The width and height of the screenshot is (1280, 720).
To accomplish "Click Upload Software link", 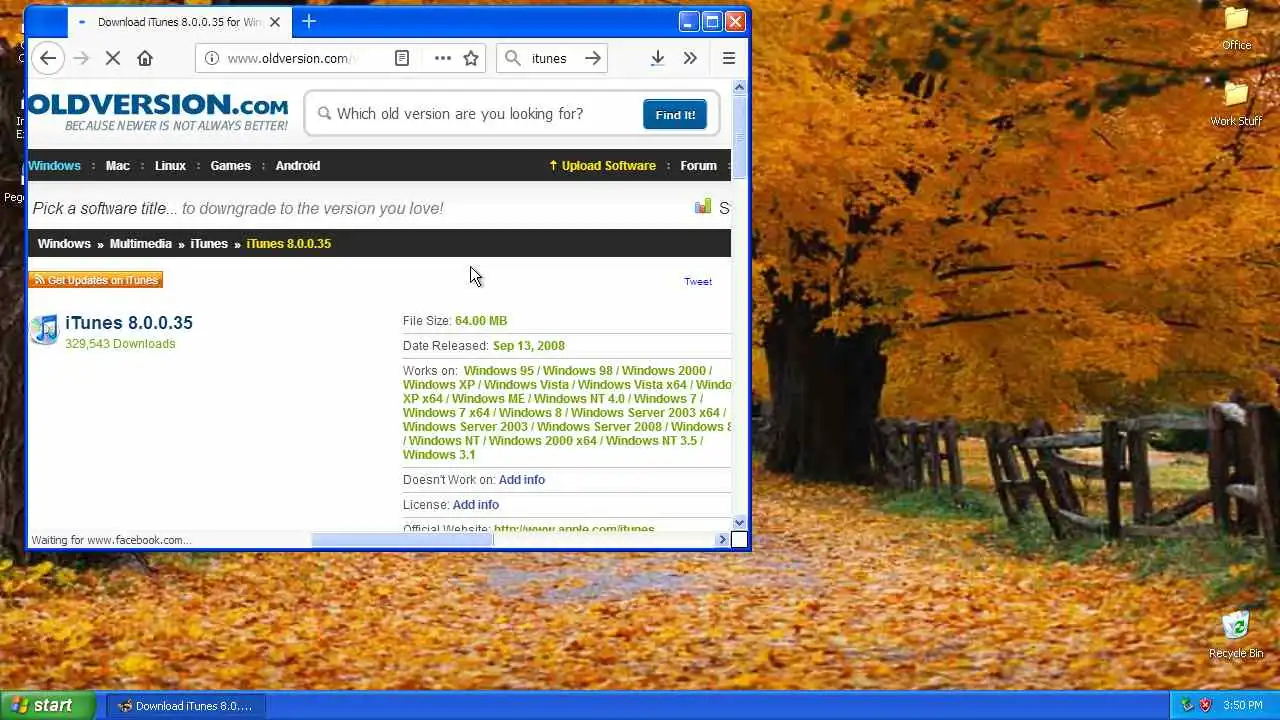I will click(x=603, y=166).
